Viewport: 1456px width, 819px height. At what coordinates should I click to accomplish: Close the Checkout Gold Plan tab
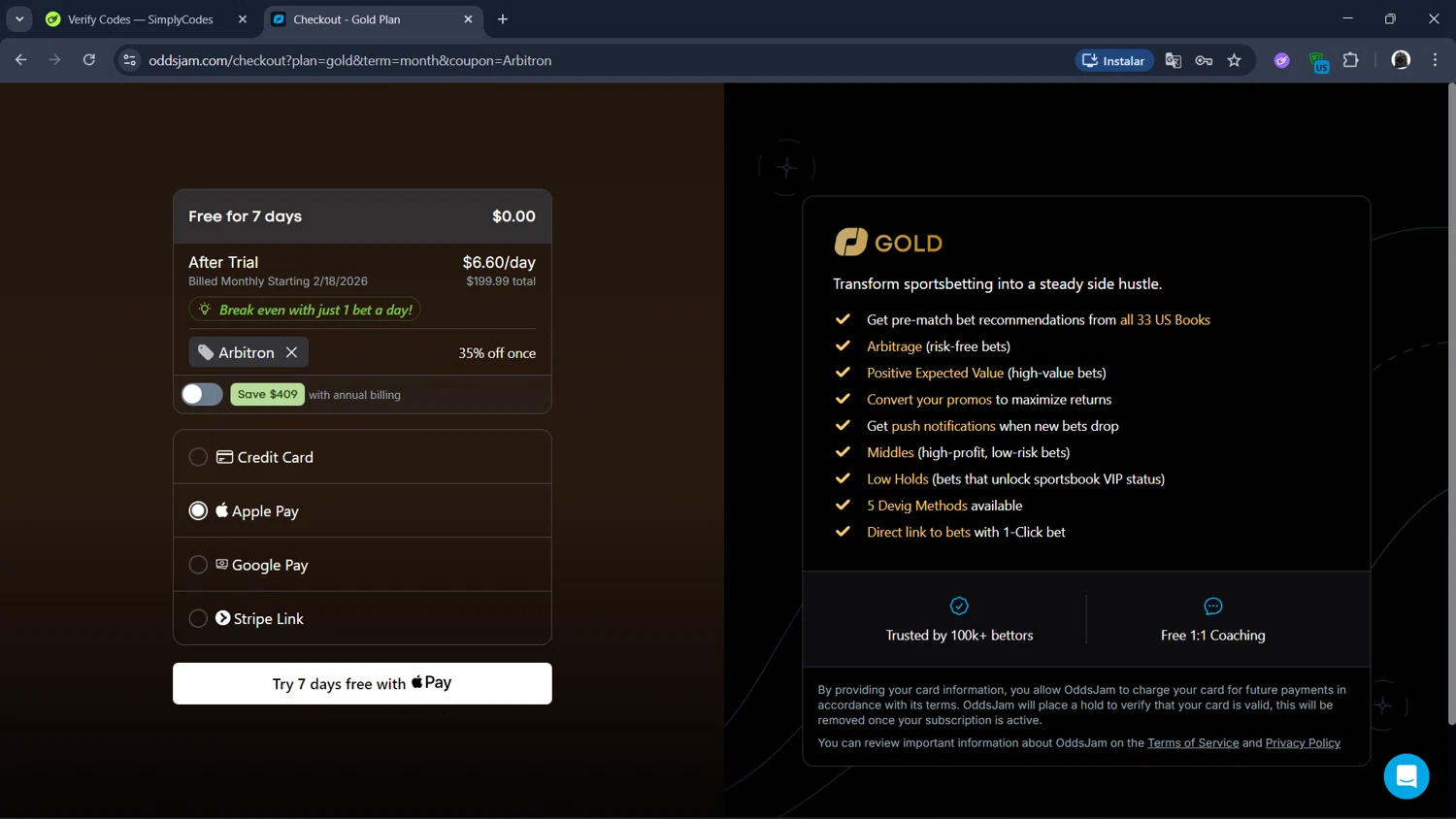pos(468,19)
